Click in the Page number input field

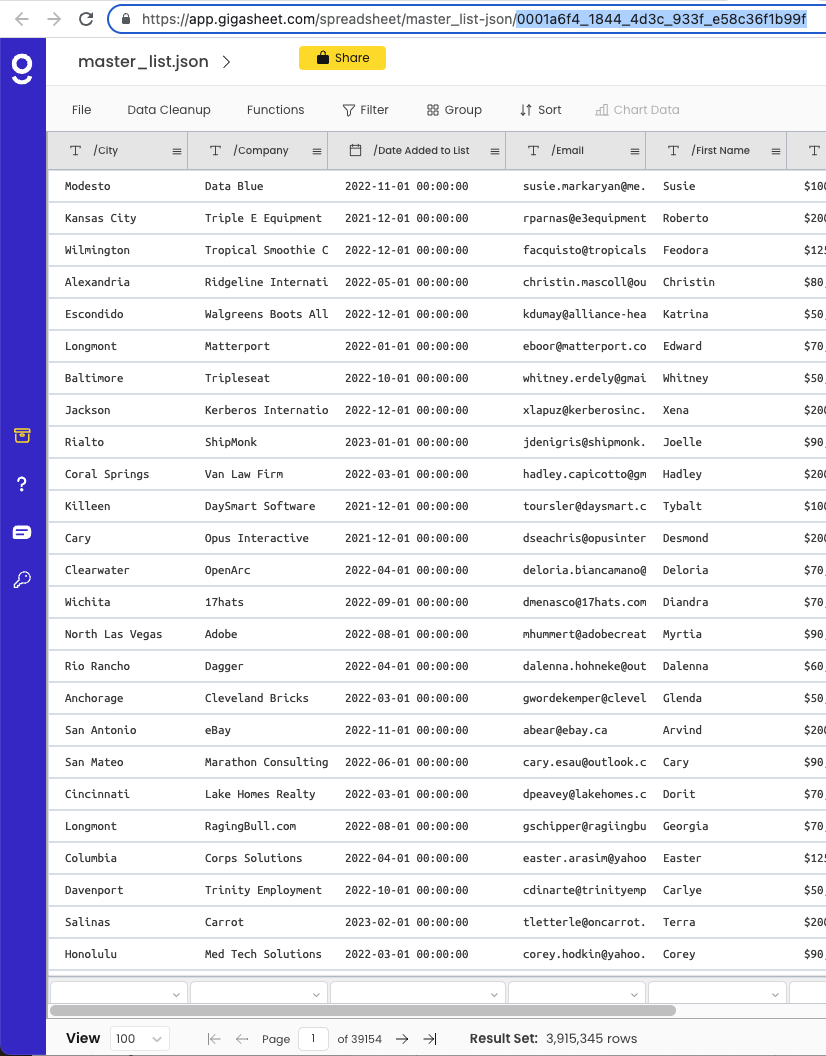click(x=313, y=1039)
